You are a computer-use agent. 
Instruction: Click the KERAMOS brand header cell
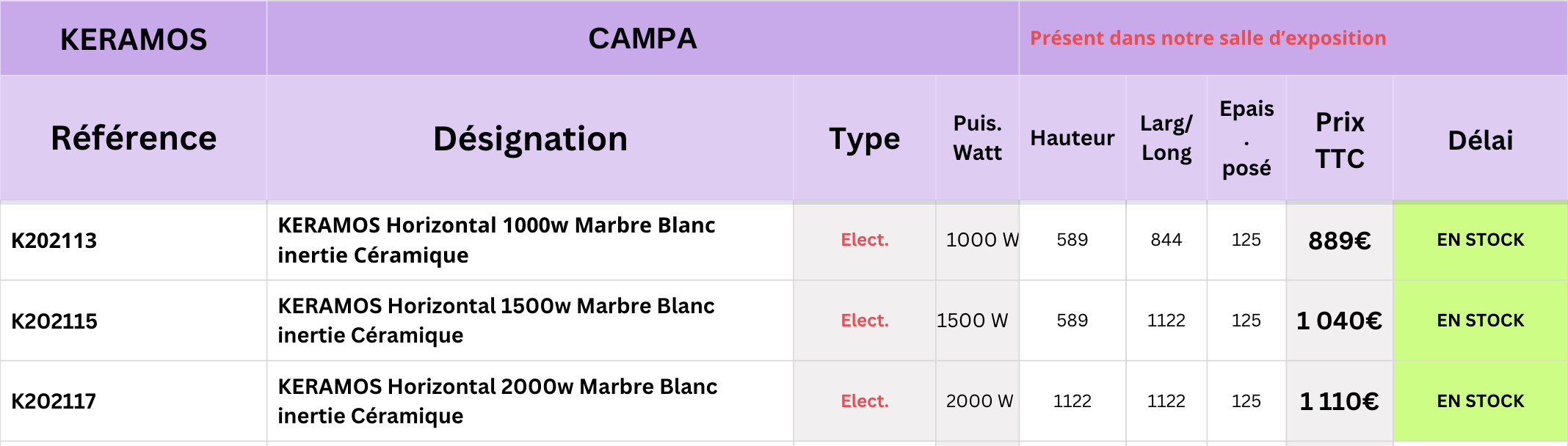[134, 39]
